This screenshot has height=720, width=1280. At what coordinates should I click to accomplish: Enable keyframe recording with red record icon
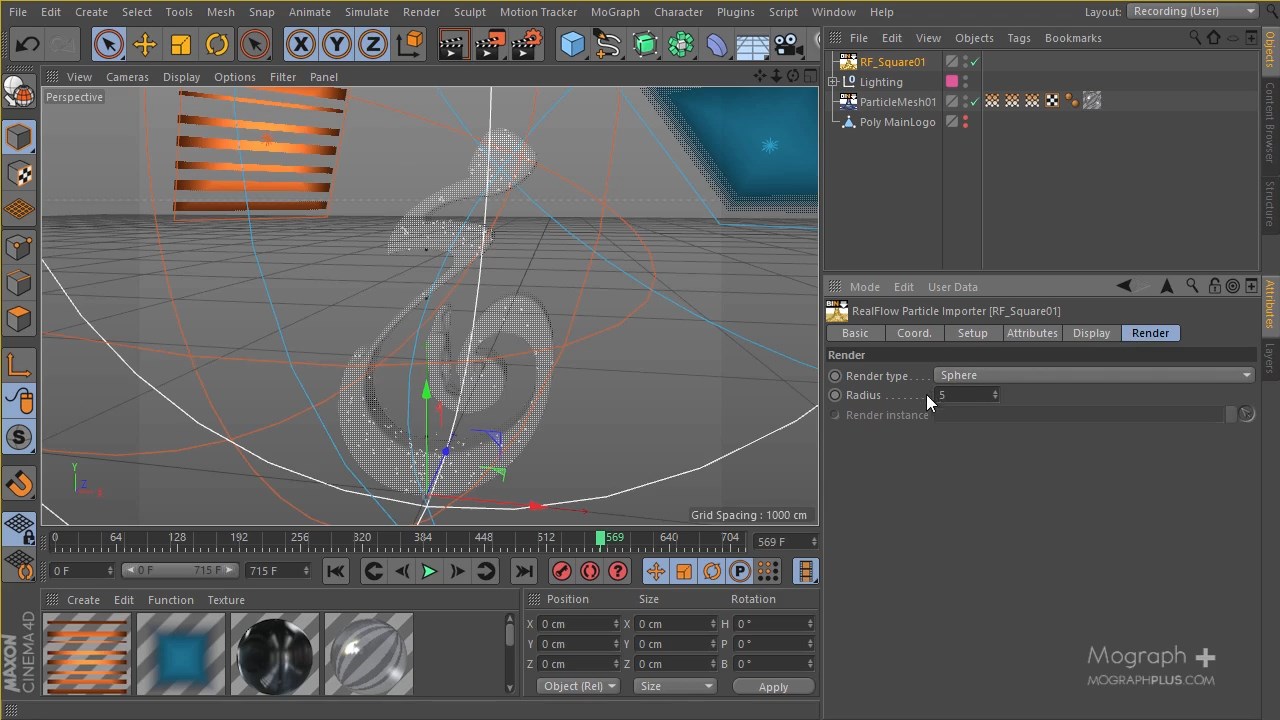(x=562, y=571)
